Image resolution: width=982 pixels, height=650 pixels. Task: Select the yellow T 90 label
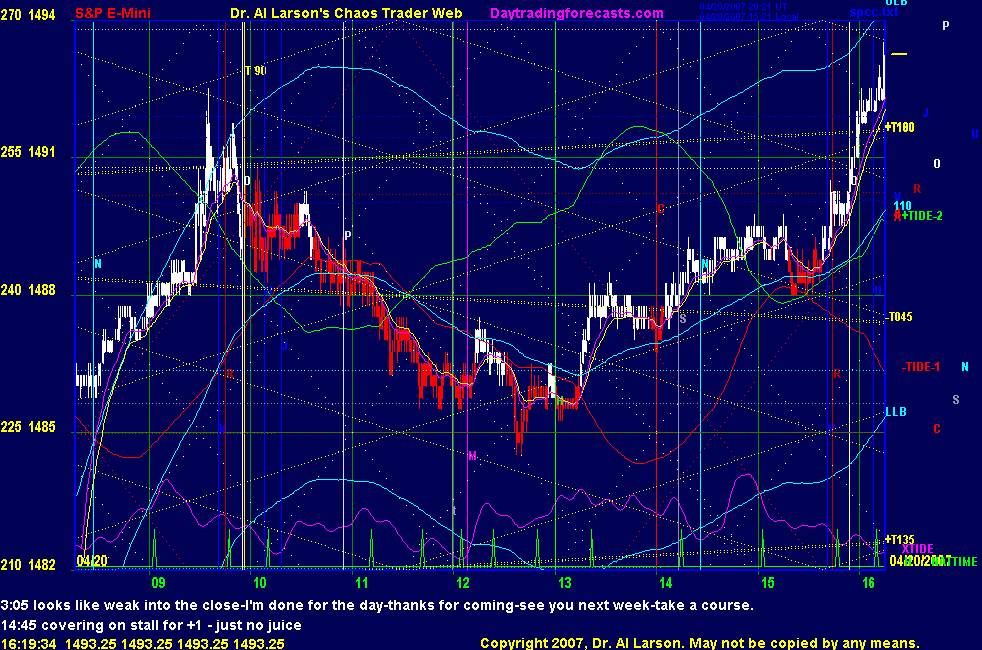[x=256, y=71]
